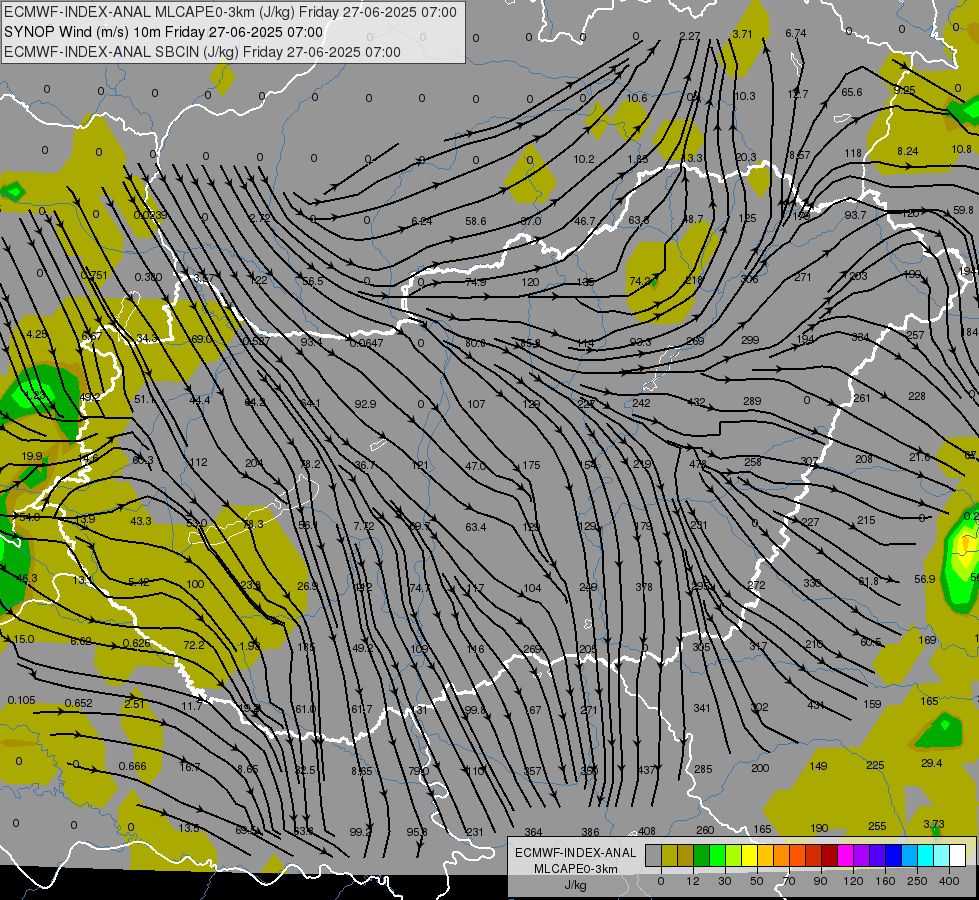
Task: Click the map value 8.24
Action: 908,151
